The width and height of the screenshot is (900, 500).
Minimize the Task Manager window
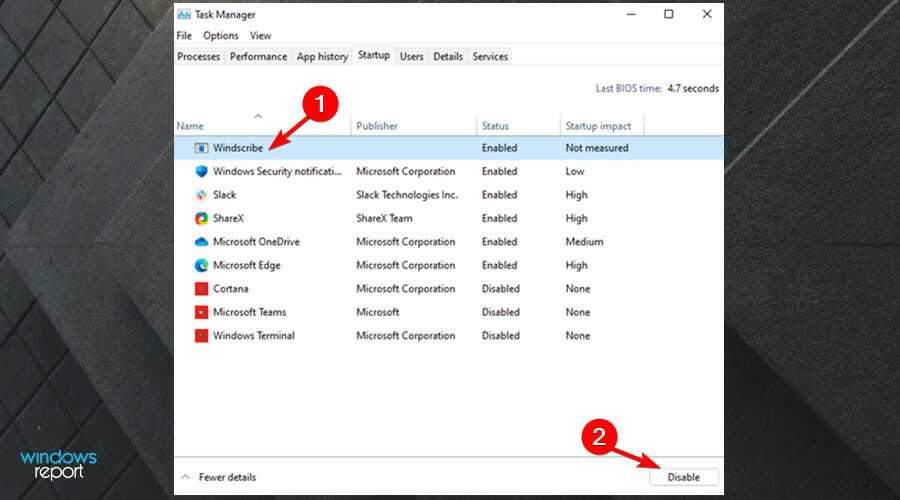pos(631,14)
